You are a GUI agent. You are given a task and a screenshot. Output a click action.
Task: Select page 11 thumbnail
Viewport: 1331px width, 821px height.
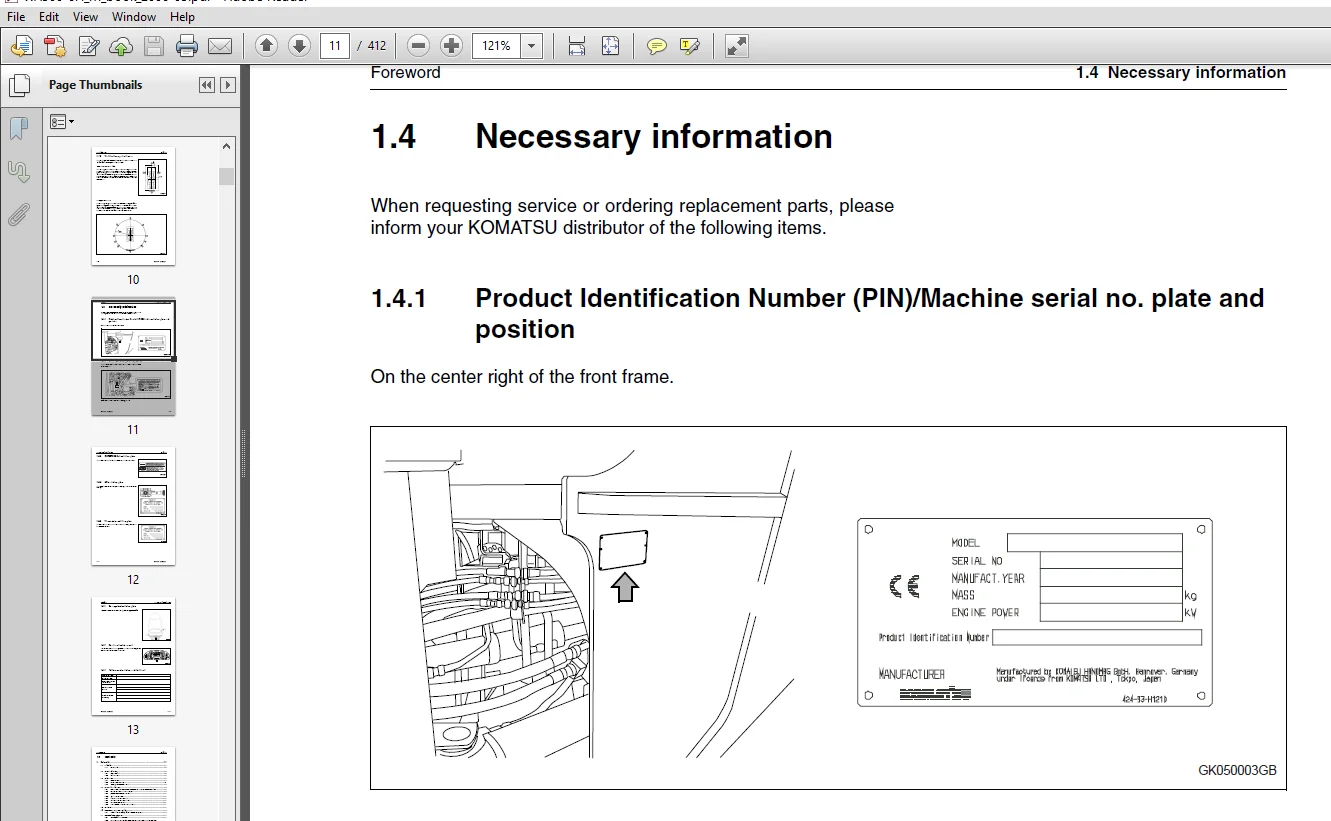133,356
